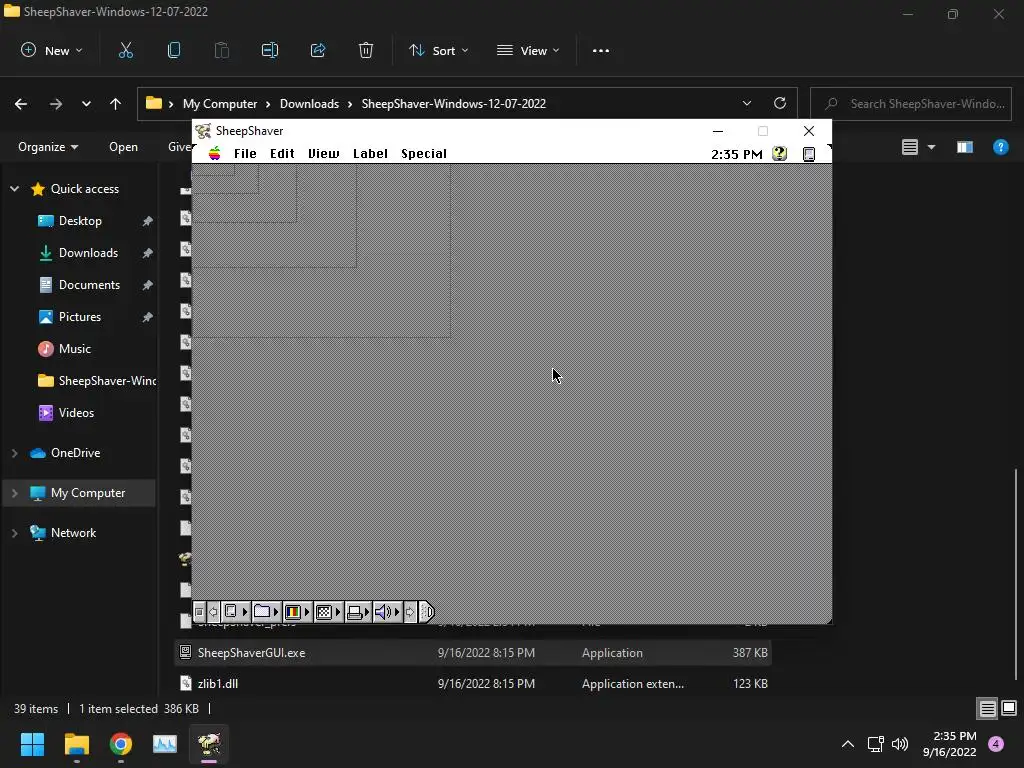Open the Windows Start menu
The height and width of the screenshot is (768, 1024).
click(32, 744)
